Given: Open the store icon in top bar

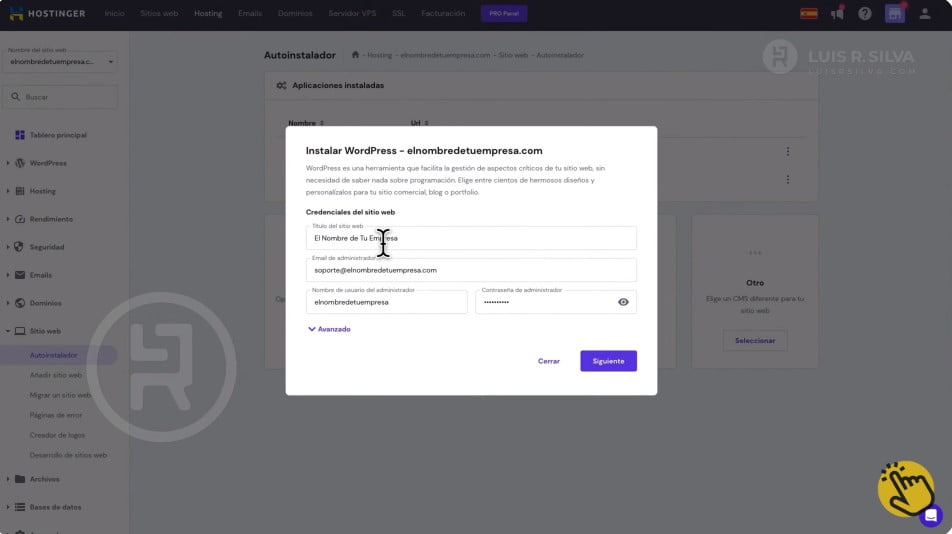Looking at the screenshot, I should pyautogui.click(x=894, y=13).
